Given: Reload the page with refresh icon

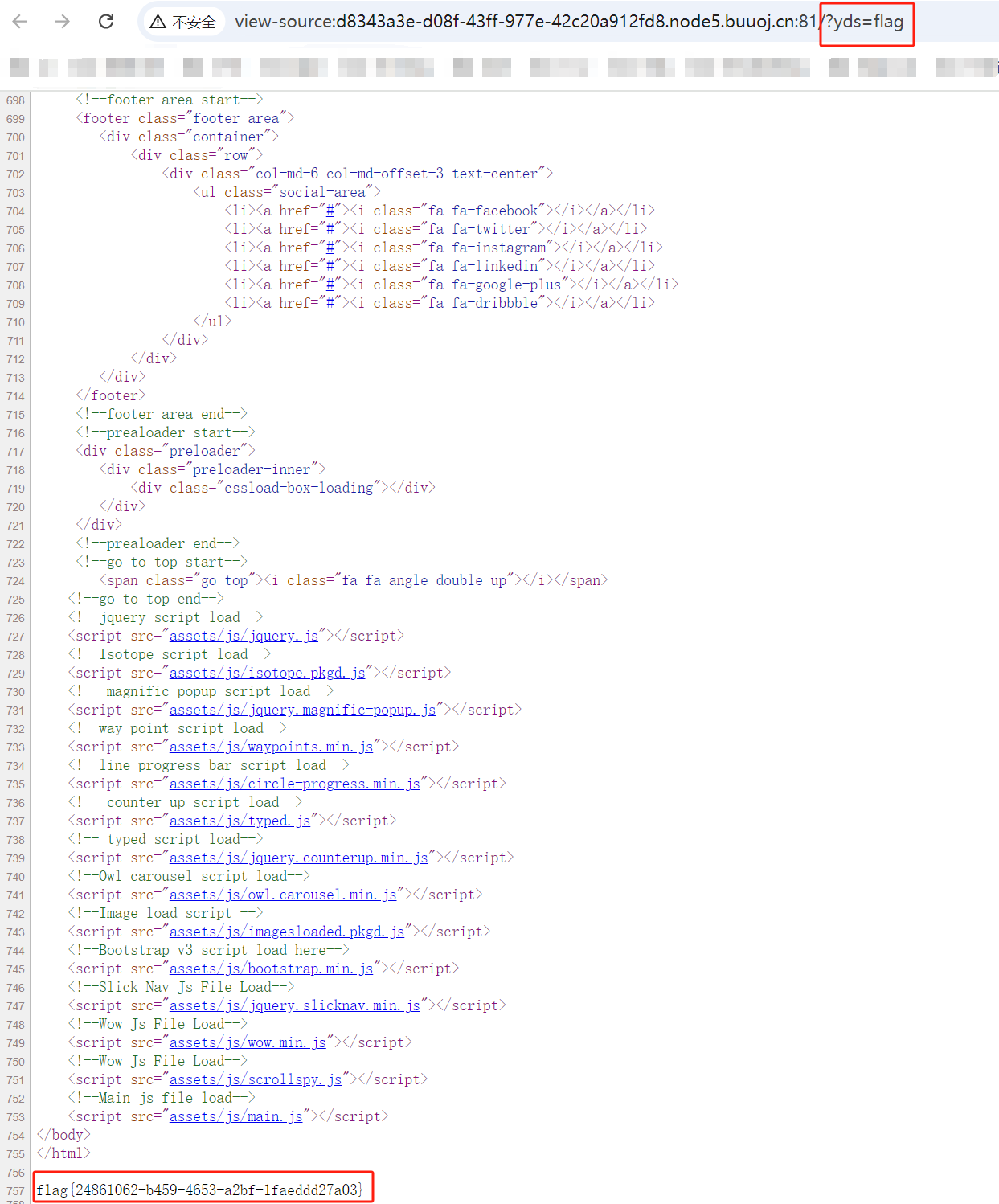Looking at the screenshot, I should pos(106,22).
